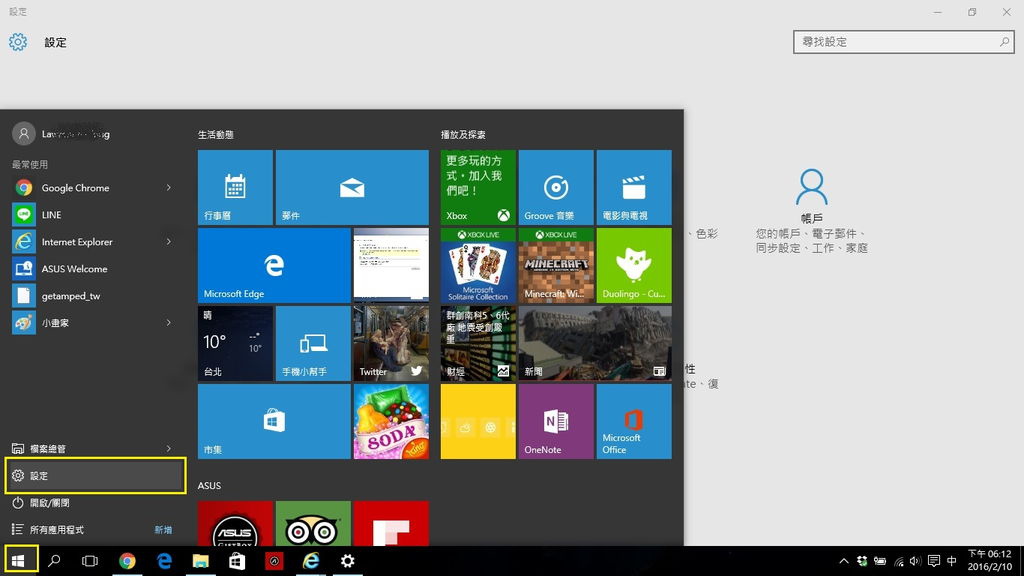The width and height of the screenshot is (1024, 576).
Task: Show hidden system tray icons
Action: click(844, 561)
